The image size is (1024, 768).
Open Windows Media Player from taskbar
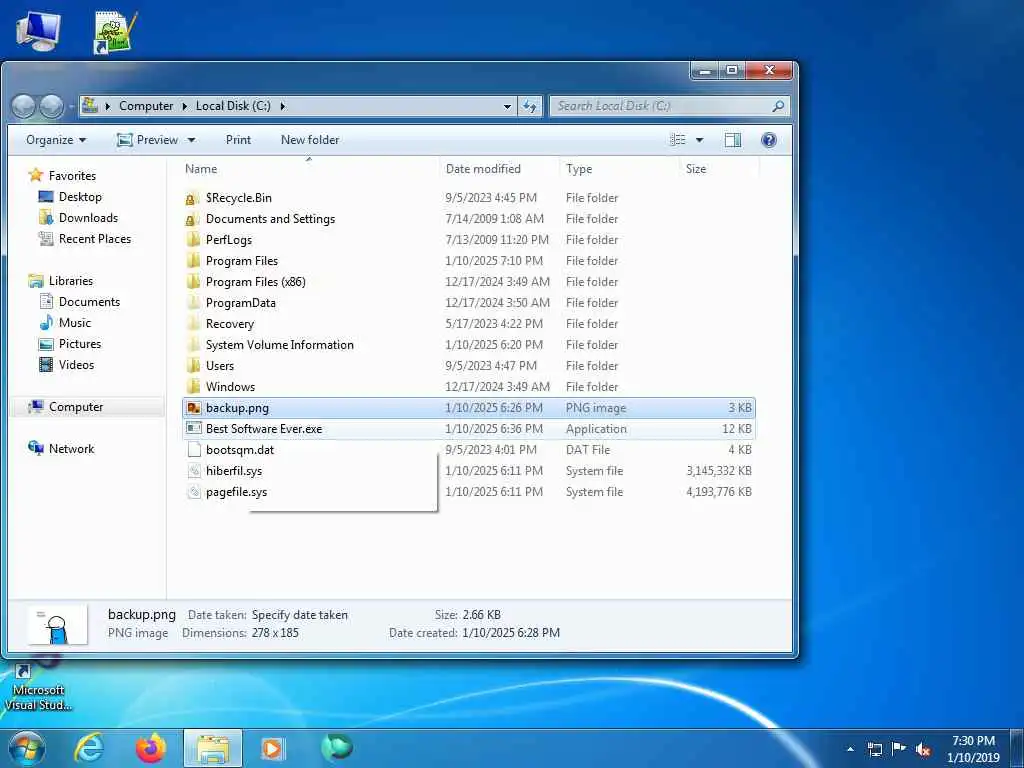click(273, 748)
